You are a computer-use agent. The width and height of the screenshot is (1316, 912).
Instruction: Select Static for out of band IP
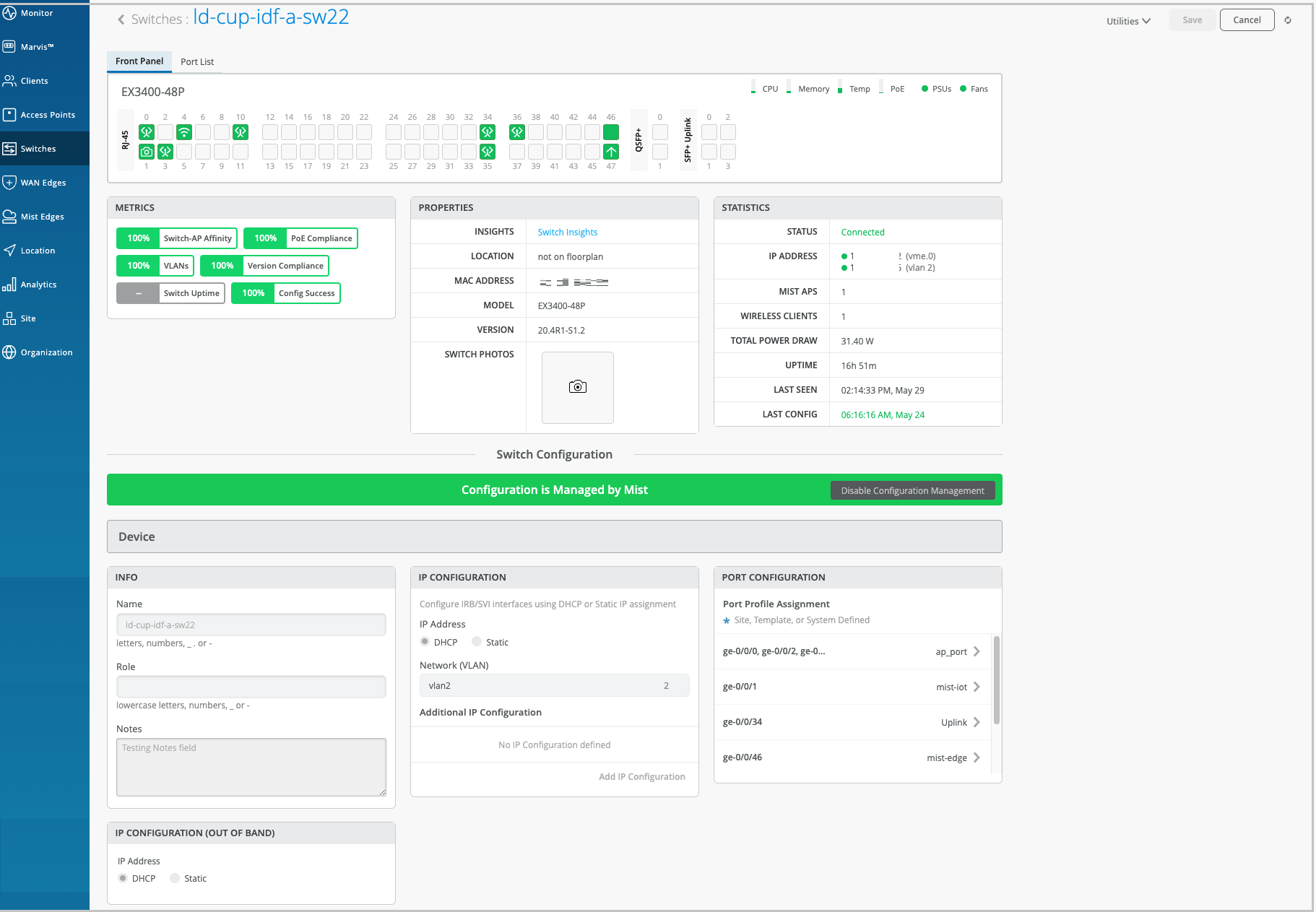pos(175,878)
